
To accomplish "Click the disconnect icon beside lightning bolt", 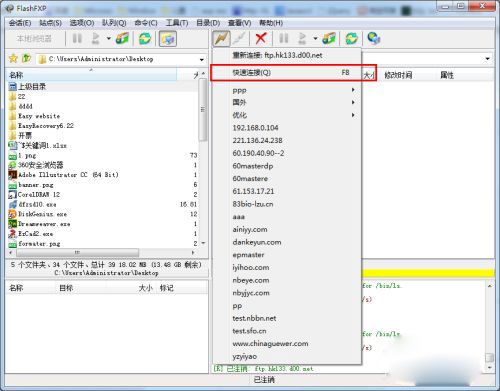I will point(239,39).
